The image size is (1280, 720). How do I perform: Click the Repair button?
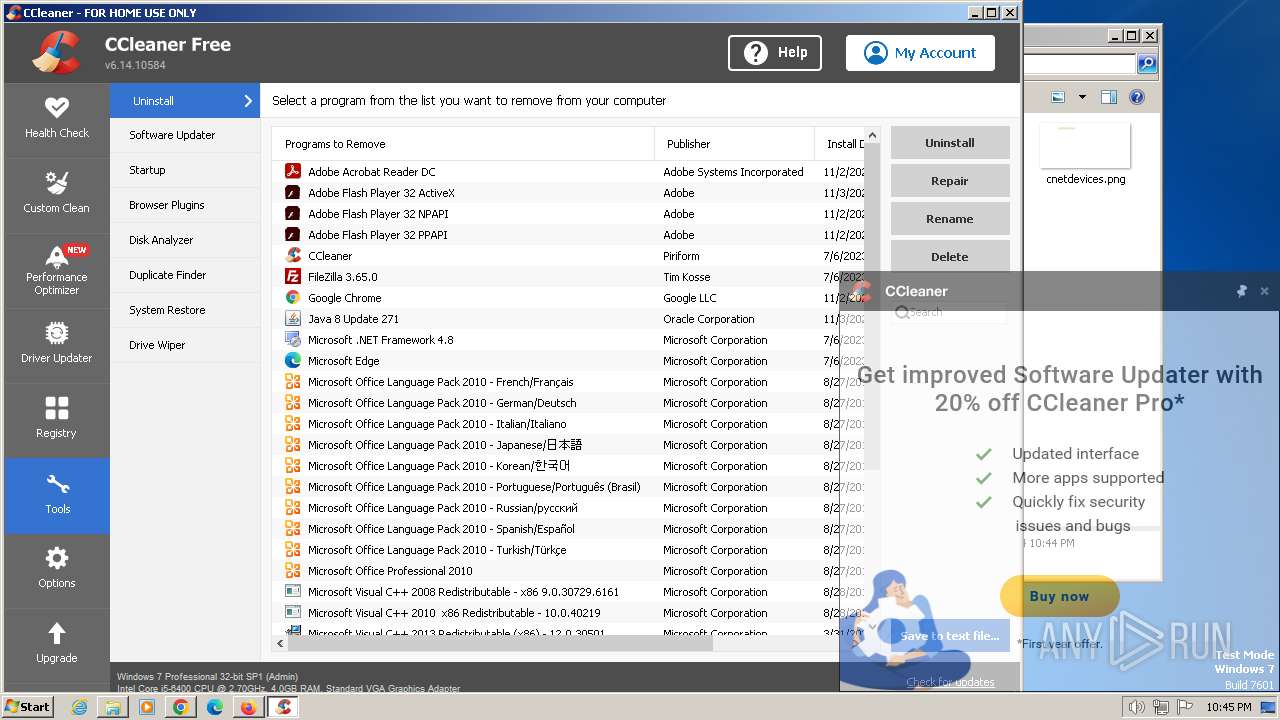(x=950, y=181)
